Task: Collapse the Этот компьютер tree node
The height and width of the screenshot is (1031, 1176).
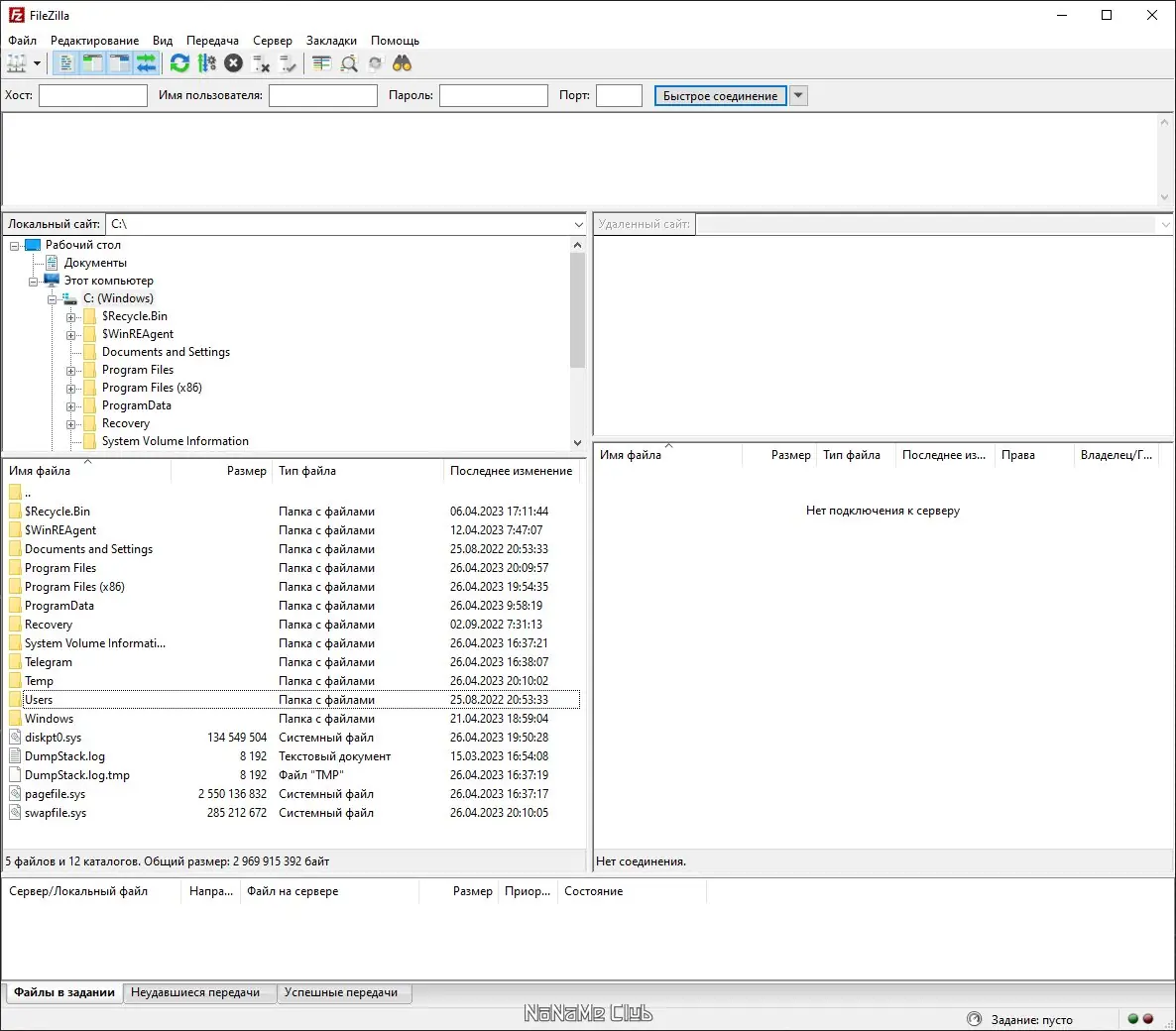Action: (33, 282)
